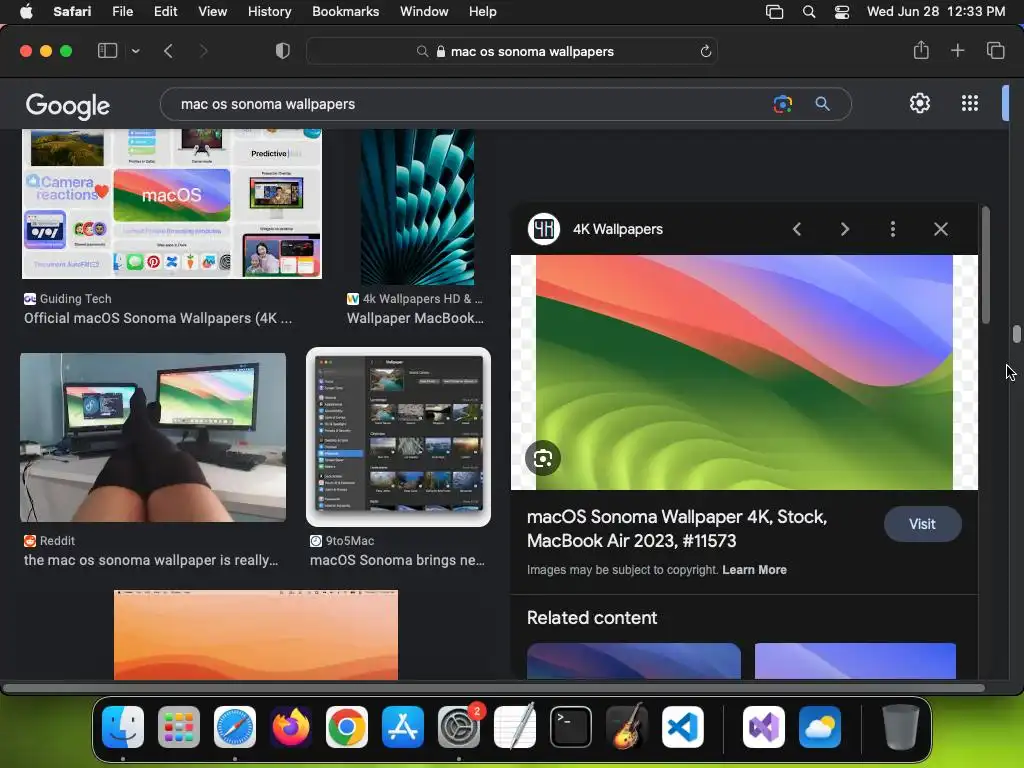Click the large Sonoma wallpaper preview image
Viewport: 1024px width, 768px height.
(744, 372)
